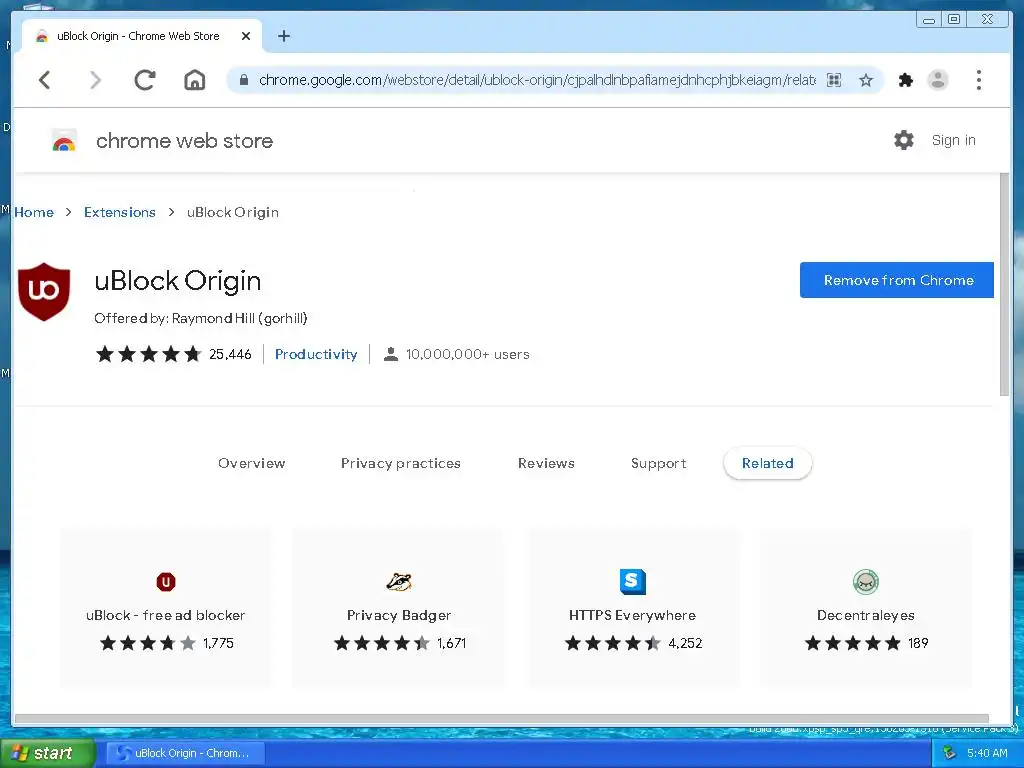Image resolution: width=1024 pixels, height=768 pixels.
Task: Click the Decentraleyes round icon
Action: [x=866, y=581]
